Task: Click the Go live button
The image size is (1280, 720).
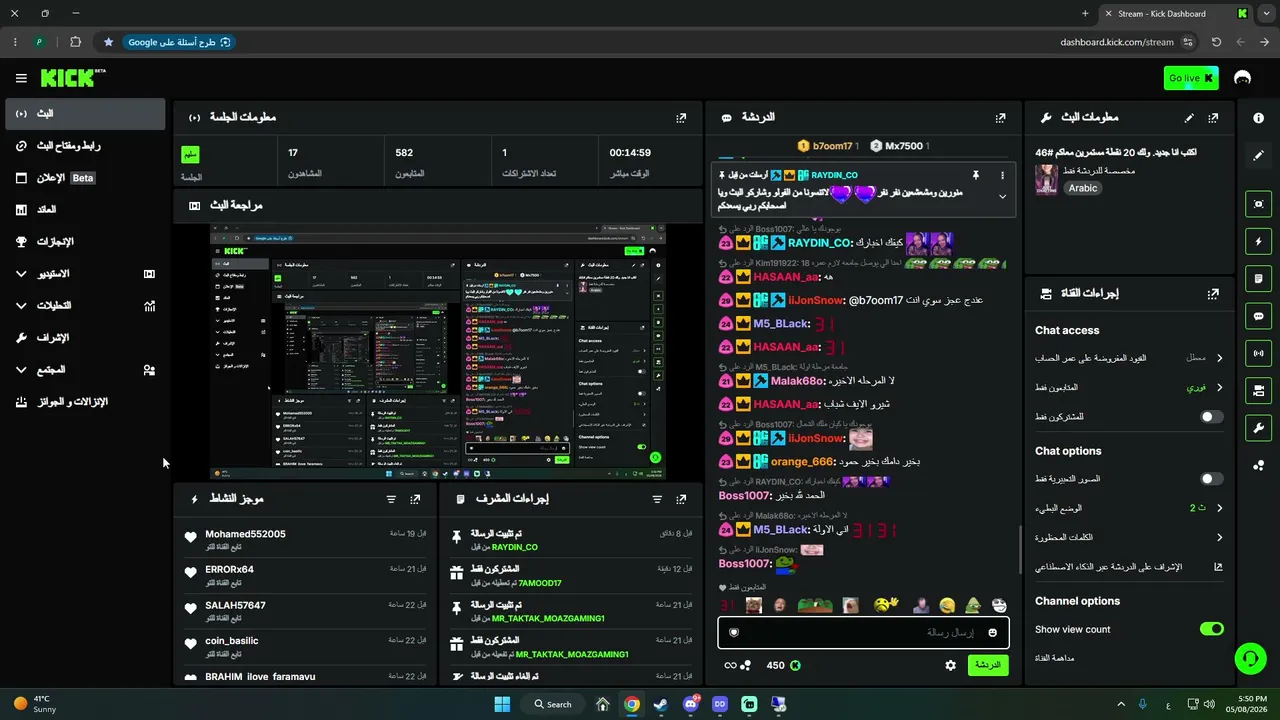Action: coord(1191,78)
